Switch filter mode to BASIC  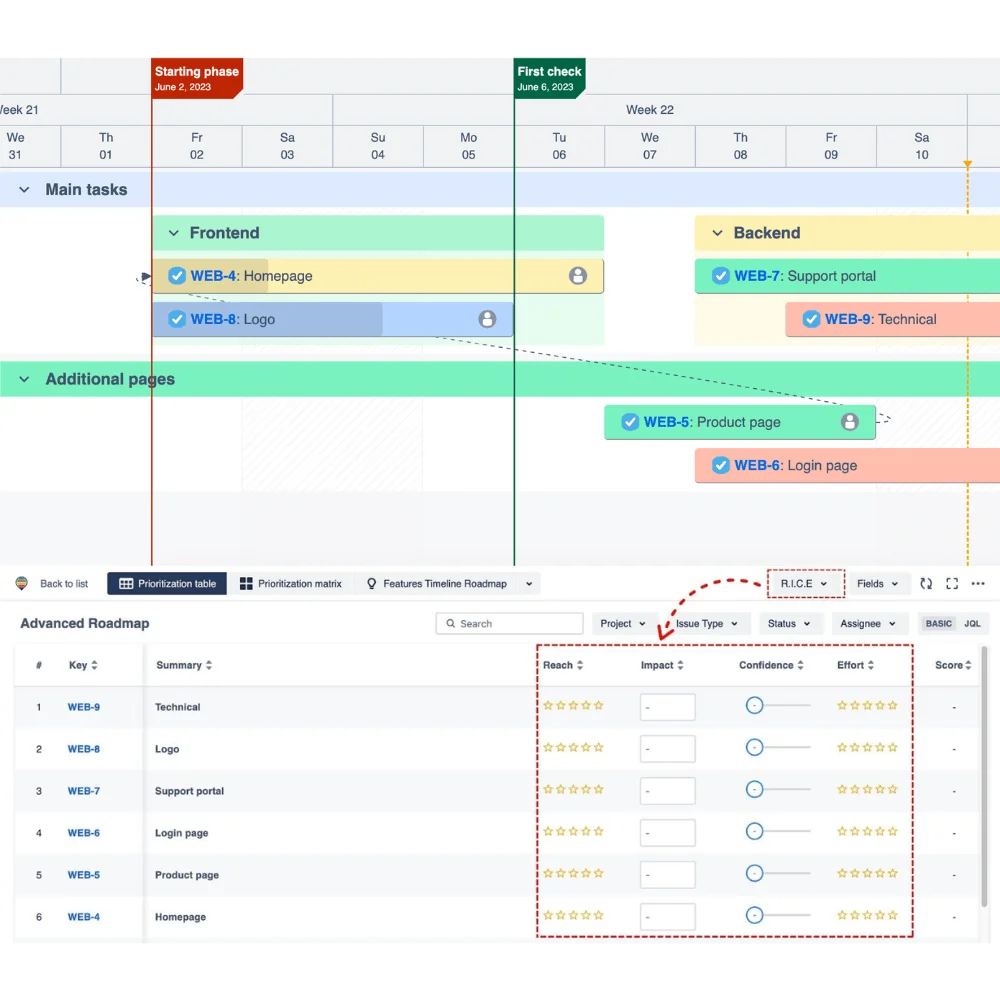click(938, 623)
